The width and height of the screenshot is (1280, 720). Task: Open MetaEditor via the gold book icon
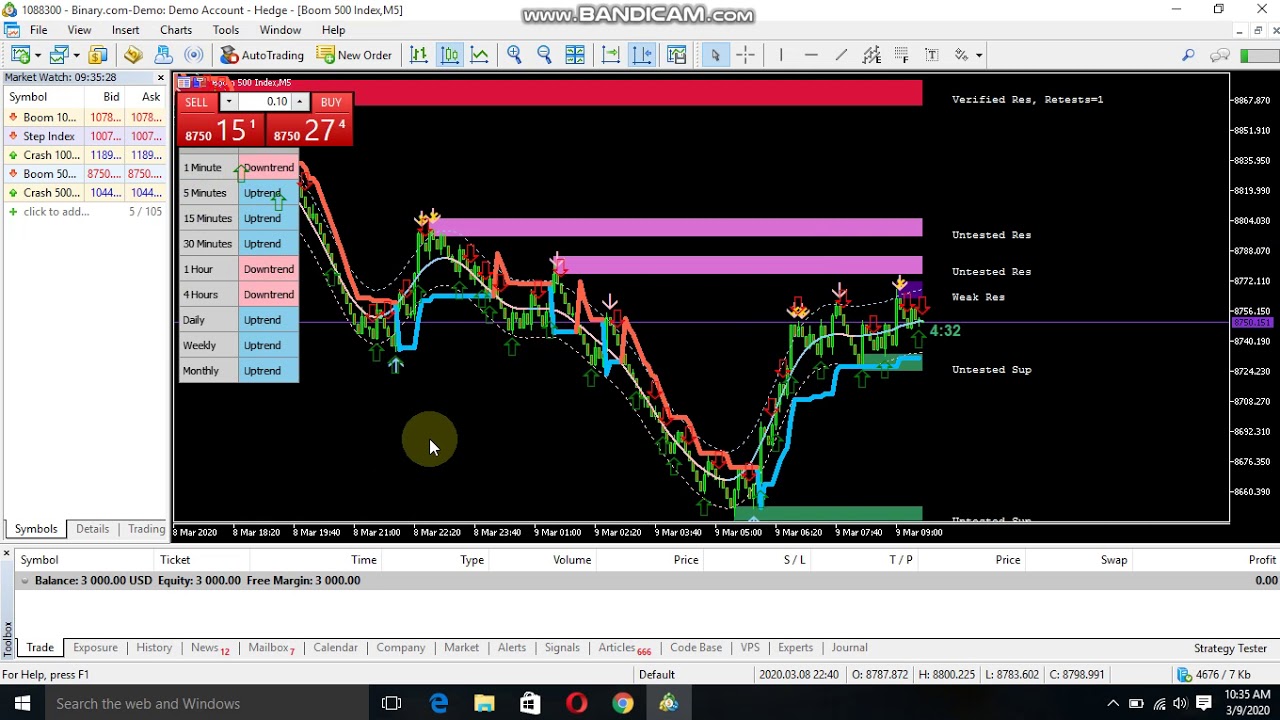coord(133,55)
